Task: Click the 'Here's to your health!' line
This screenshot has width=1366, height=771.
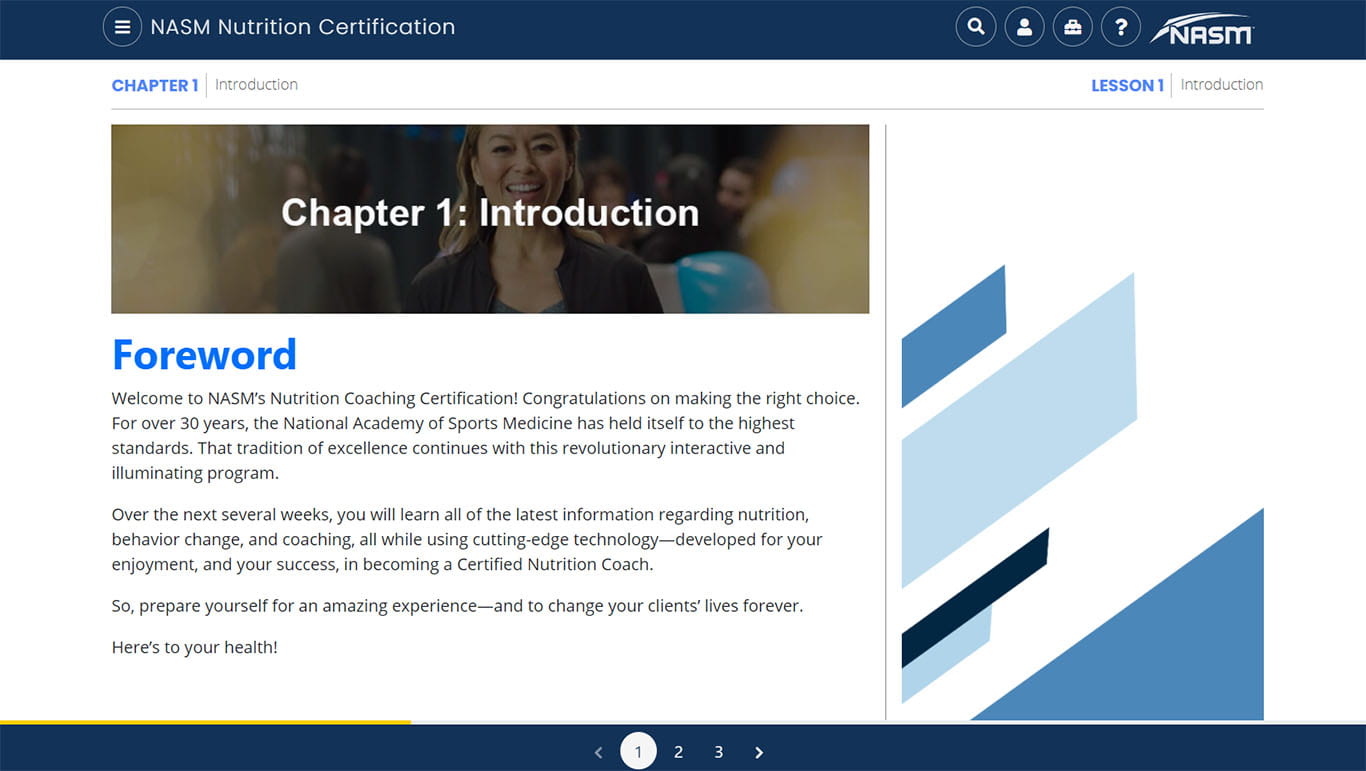Action: click(194, 647)
